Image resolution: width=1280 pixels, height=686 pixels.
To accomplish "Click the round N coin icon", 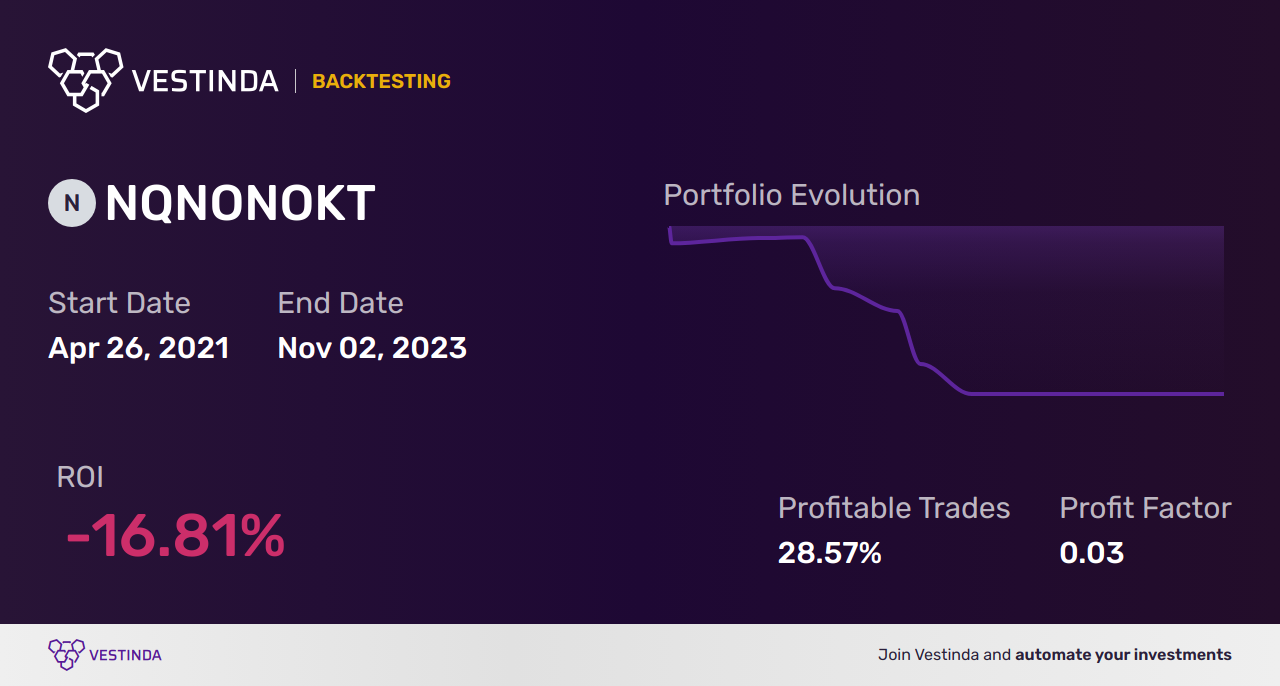I will tap(71, 203).
